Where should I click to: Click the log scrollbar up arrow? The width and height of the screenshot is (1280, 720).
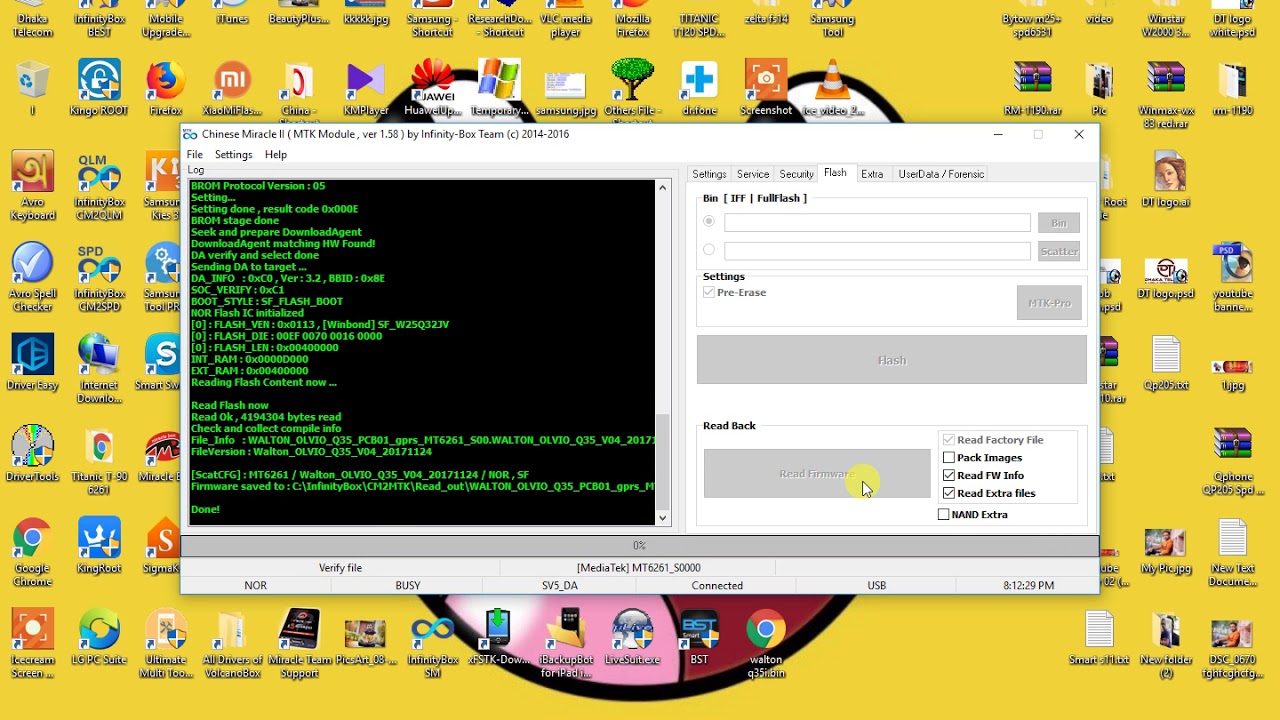[662, 187]
